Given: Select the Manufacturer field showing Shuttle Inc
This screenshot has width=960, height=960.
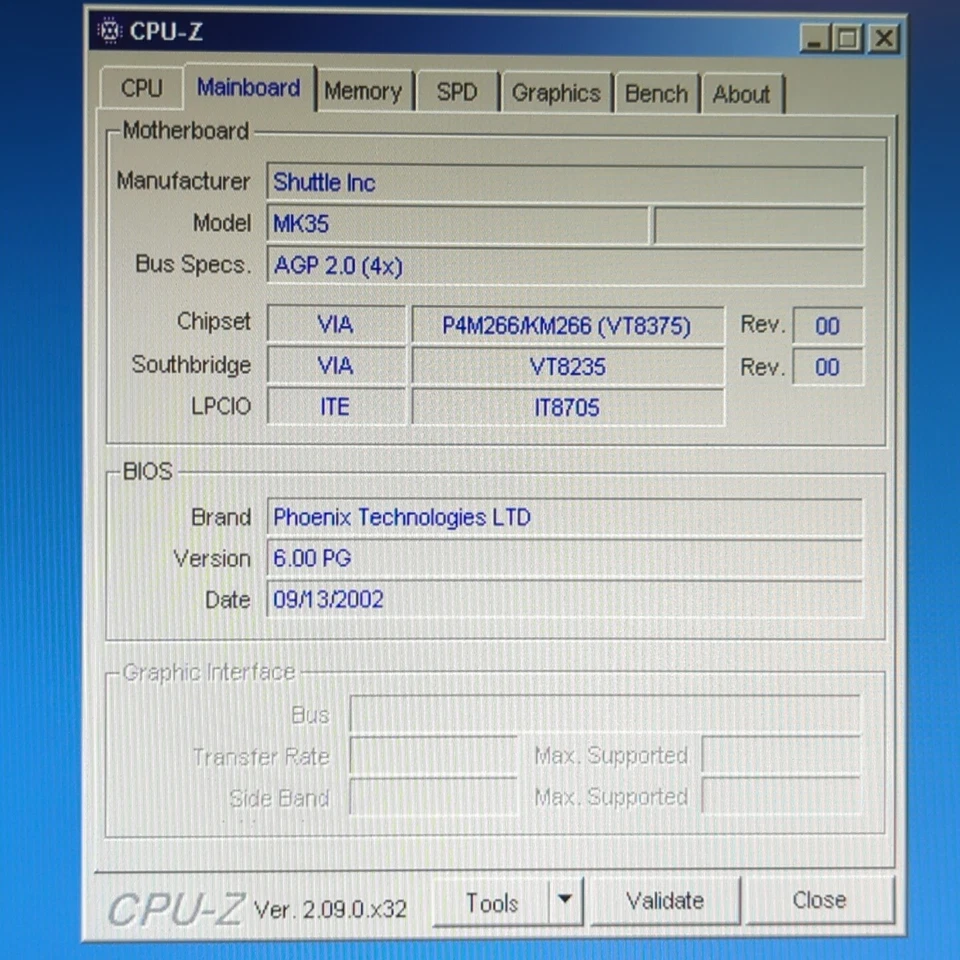Looking at the screenshot, I should click(565, 182).
